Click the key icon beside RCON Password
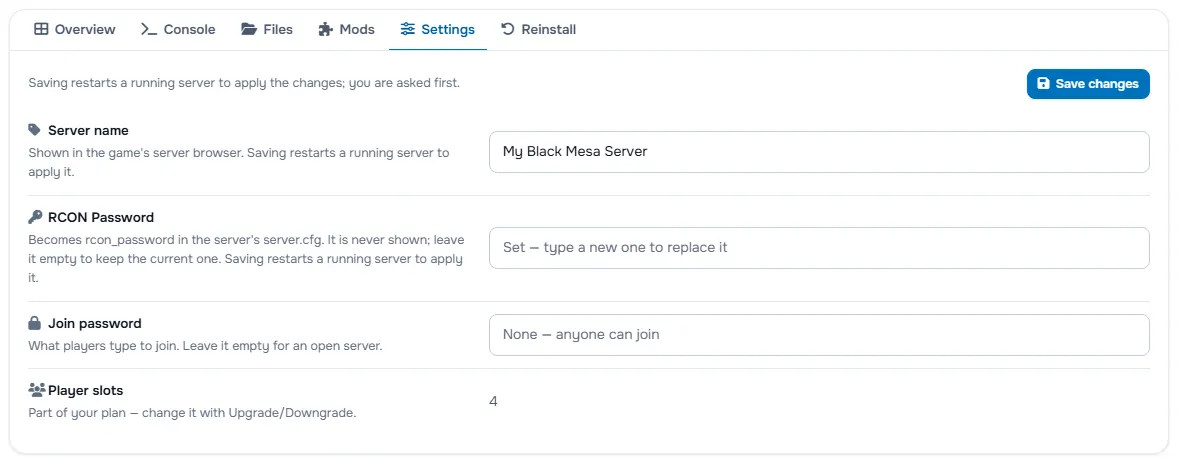Viewport: 1178px width, 464px height. coord(35,217)
